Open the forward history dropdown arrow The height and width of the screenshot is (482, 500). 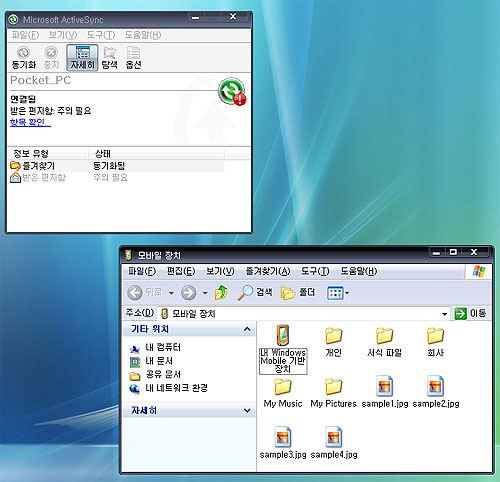coord(205,293)
